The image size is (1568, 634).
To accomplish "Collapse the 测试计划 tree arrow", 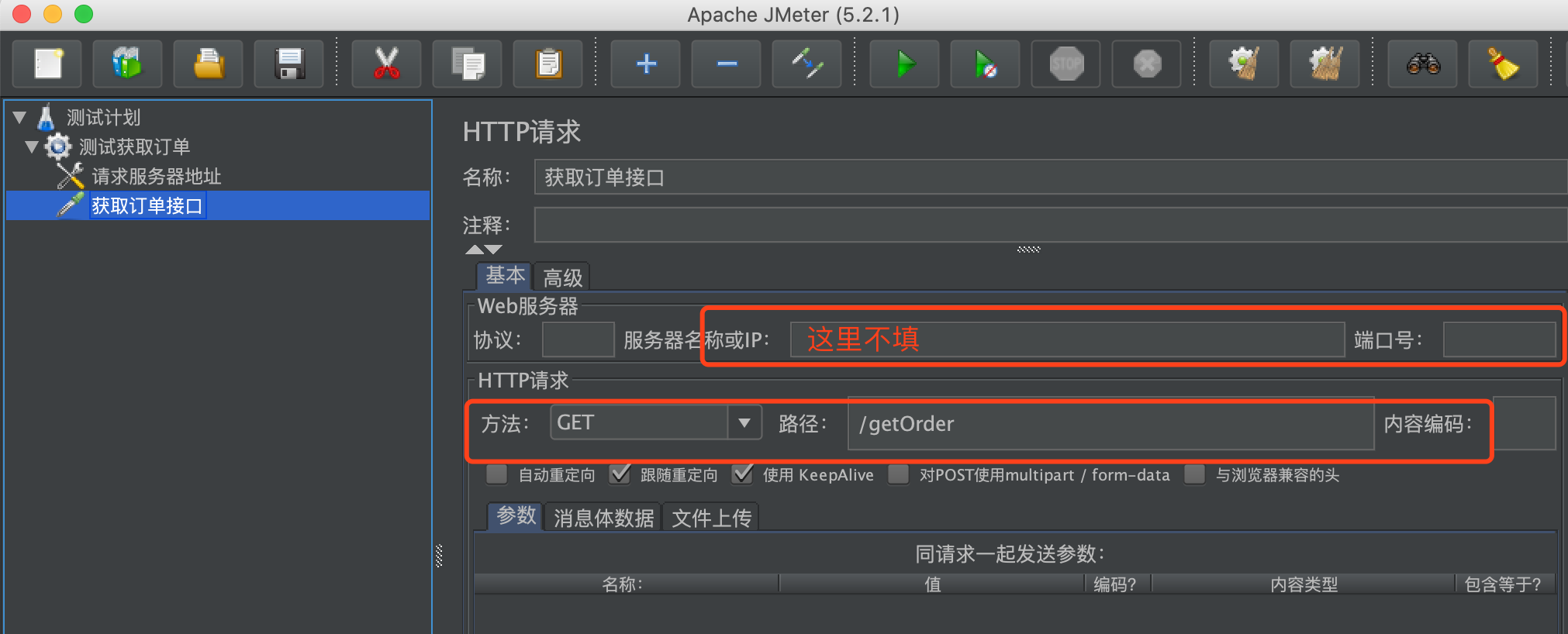I will 20,118.
